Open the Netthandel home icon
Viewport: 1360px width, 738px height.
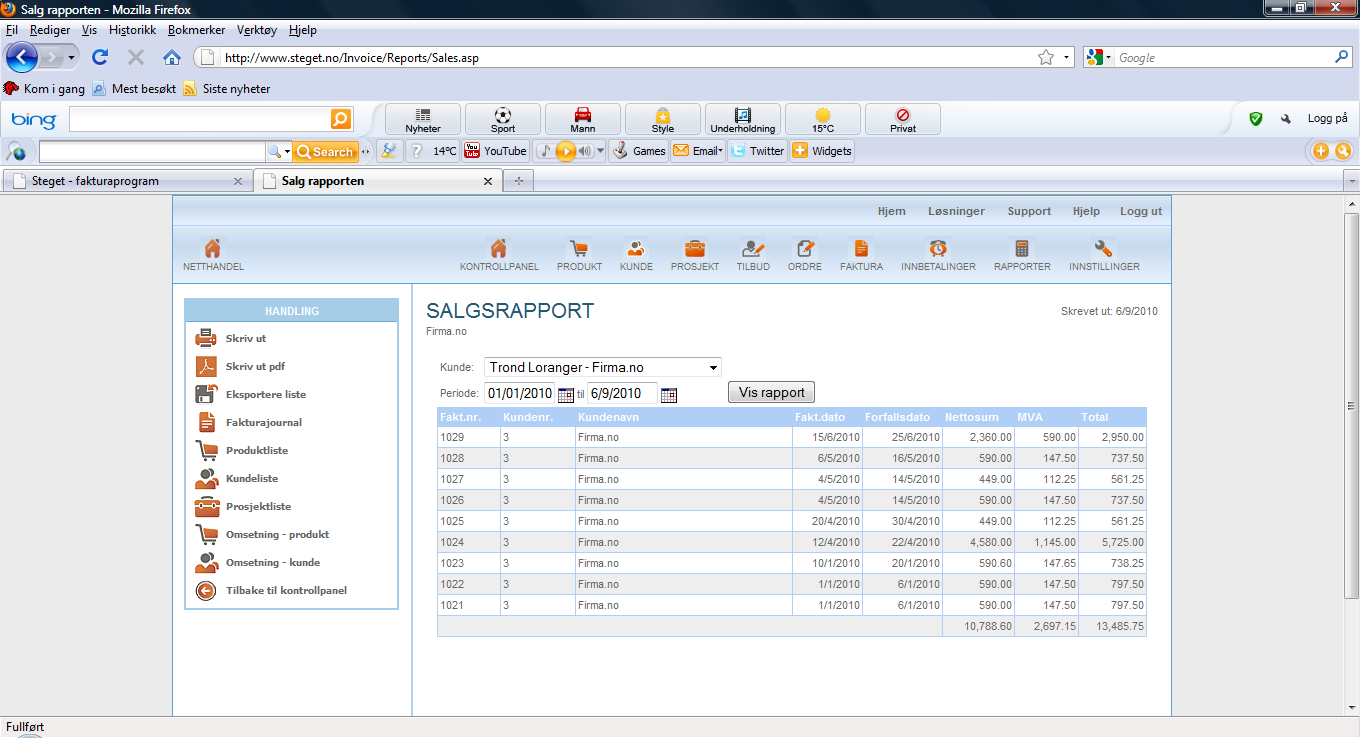coord(212,248)
